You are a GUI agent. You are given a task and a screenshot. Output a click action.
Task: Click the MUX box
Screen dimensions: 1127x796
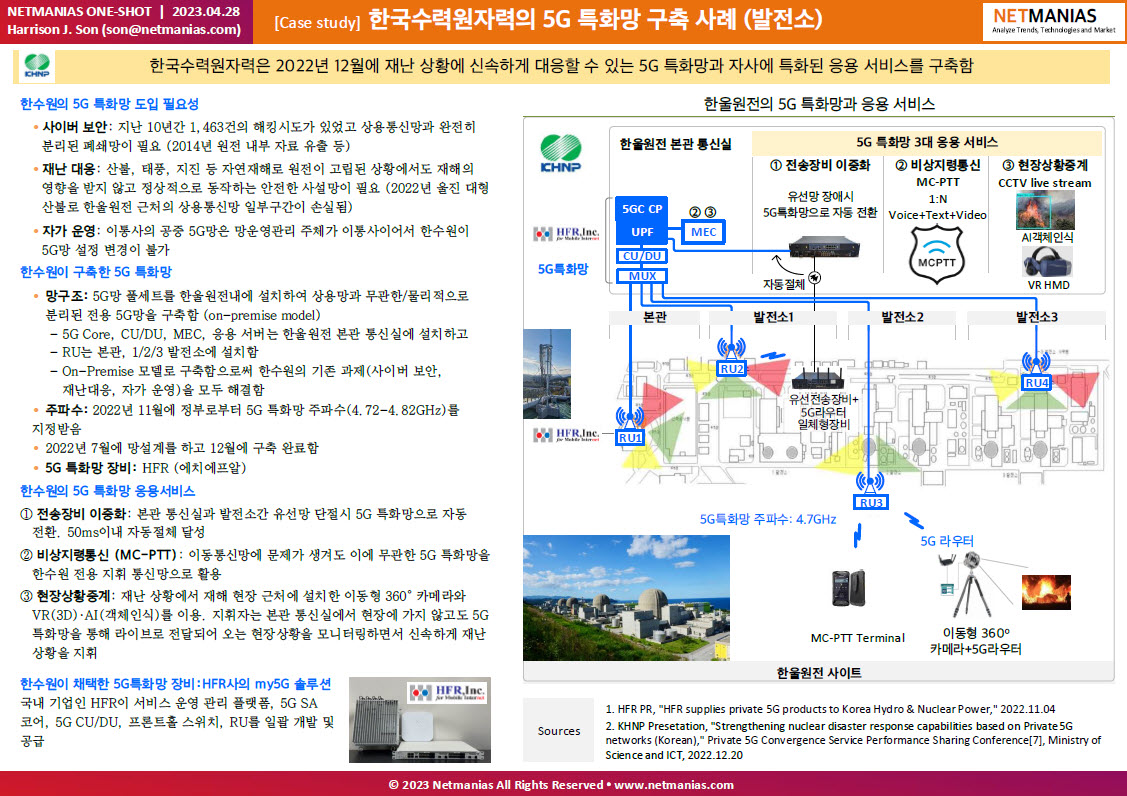click(642, 276)
